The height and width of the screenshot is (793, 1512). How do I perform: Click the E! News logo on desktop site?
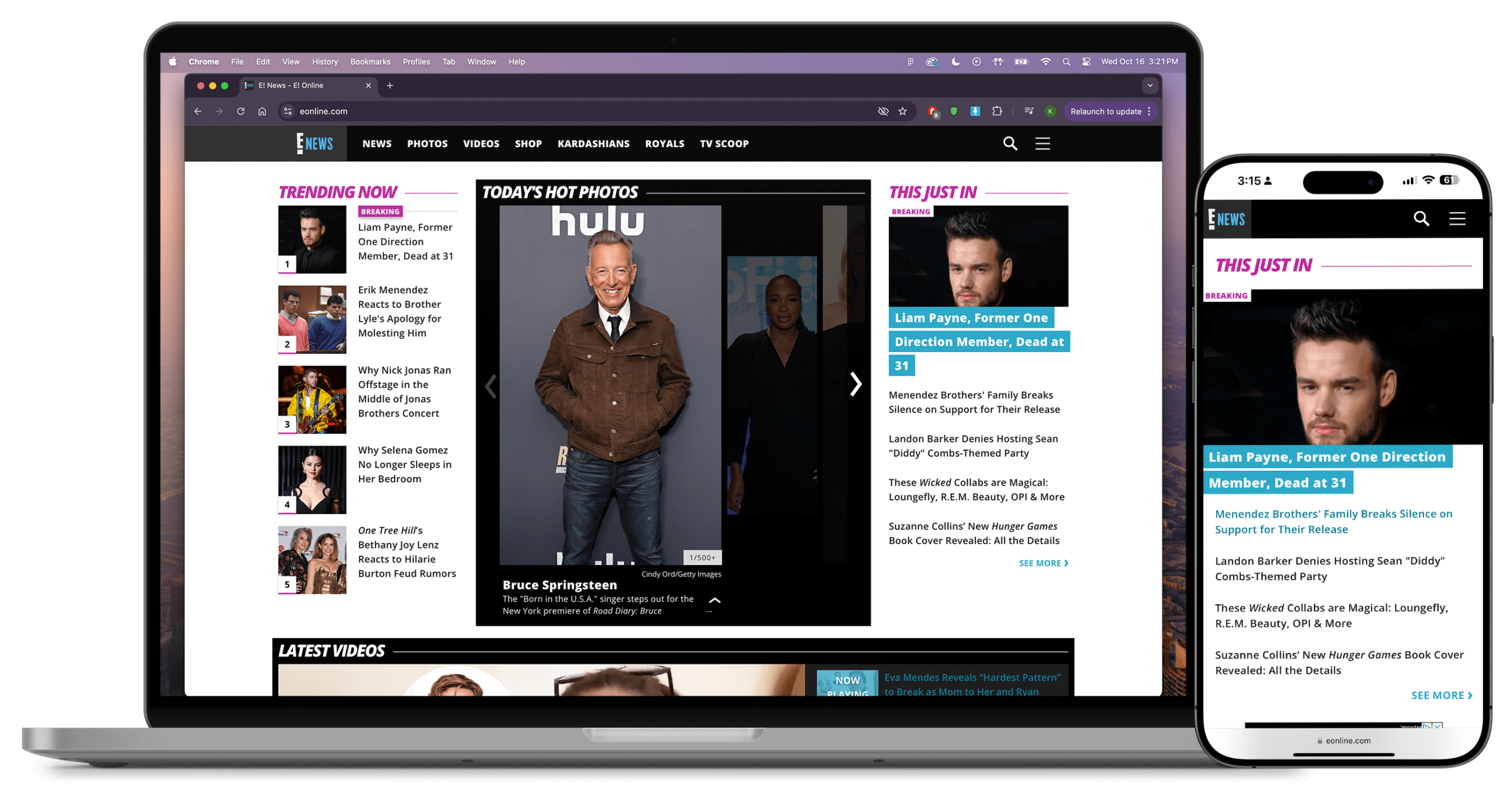315,143
